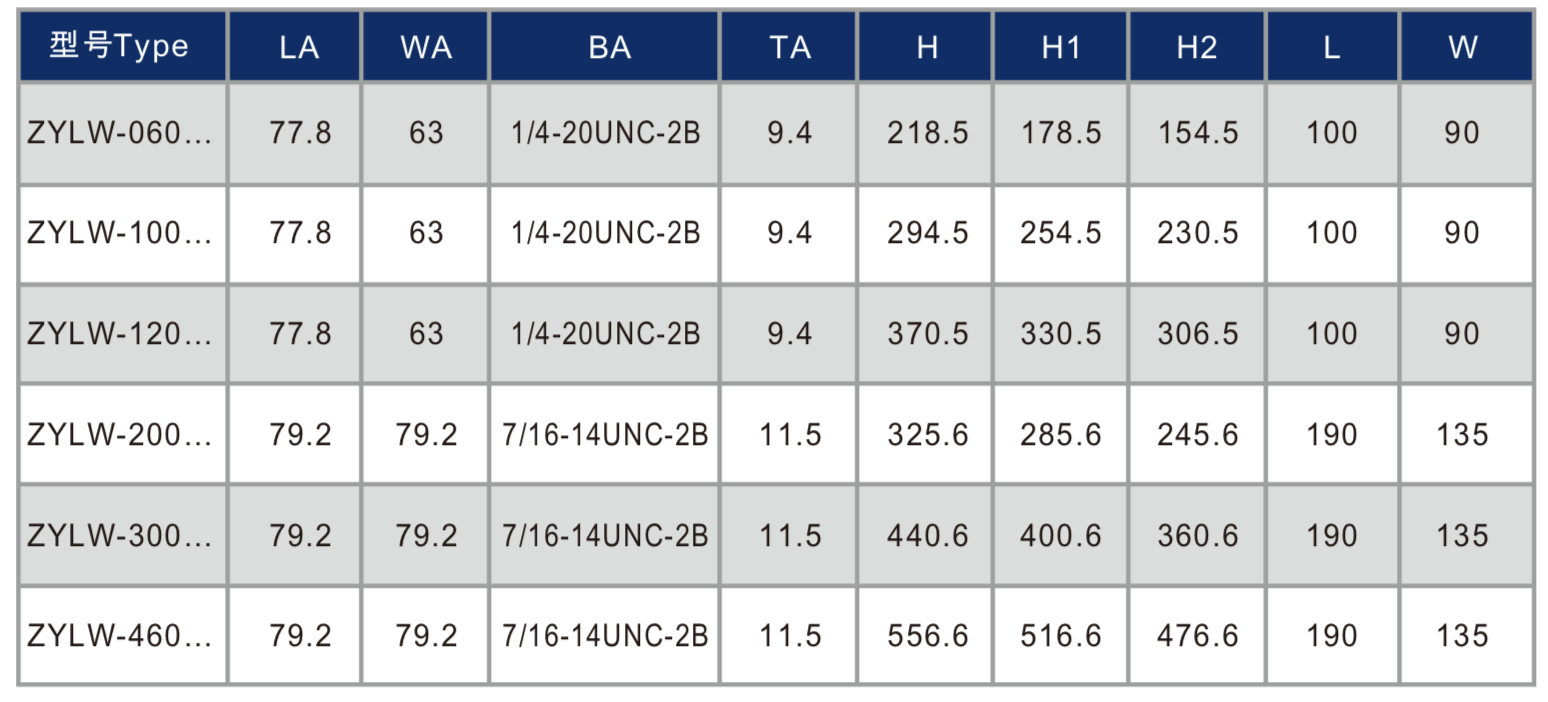
Task: Click the TA column header
Action: tap(790, 47)
